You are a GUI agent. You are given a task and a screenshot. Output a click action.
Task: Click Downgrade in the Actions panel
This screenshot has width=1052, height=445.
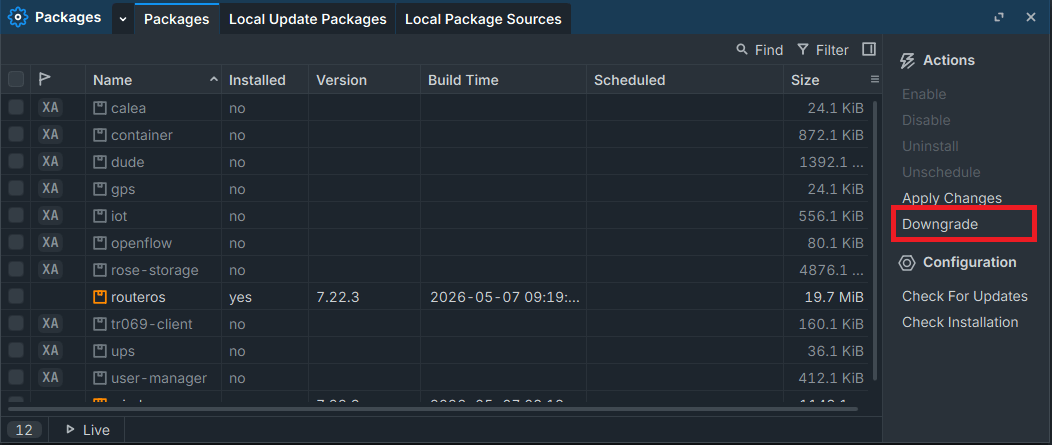coord(939,224)
